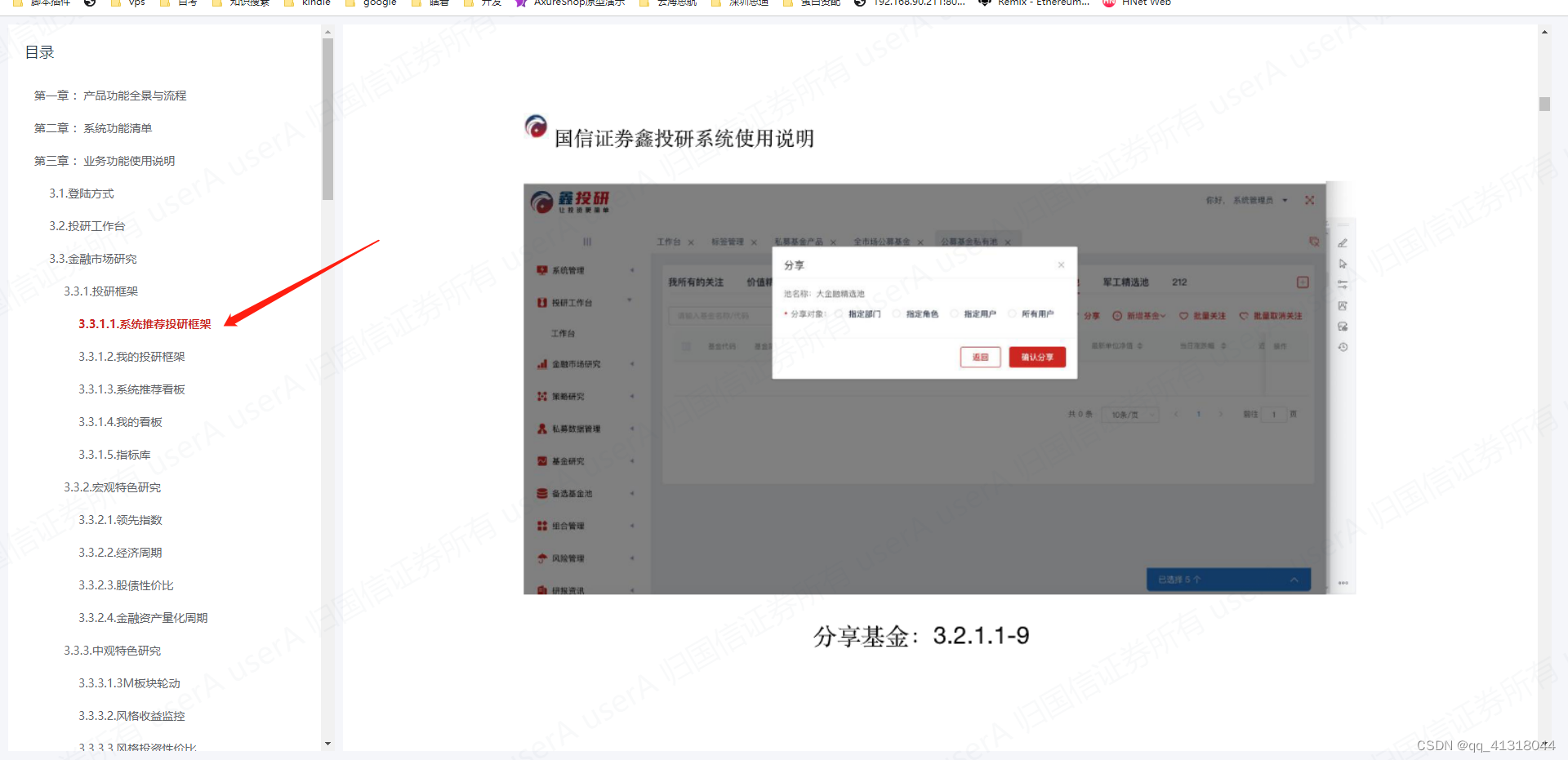Click the red tag icon at tab bar's right end
Image resolution: width=1568 pixels, height=760 pixels.
pos(1314,242)
